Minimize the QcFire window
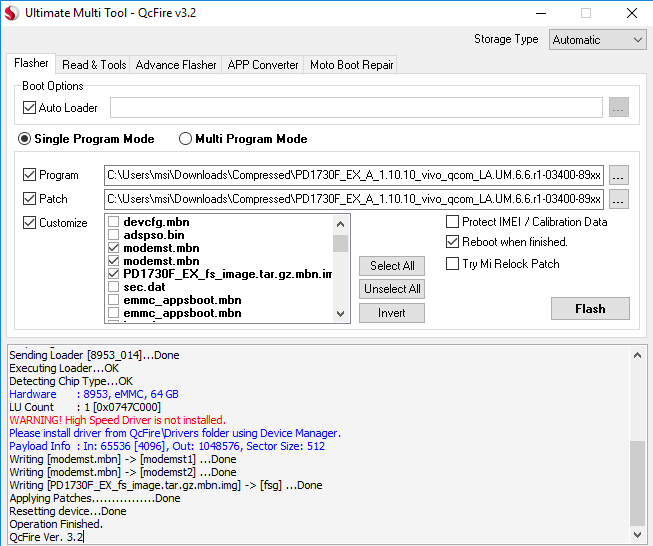653x546 pixels. click(x=541, y=13)
